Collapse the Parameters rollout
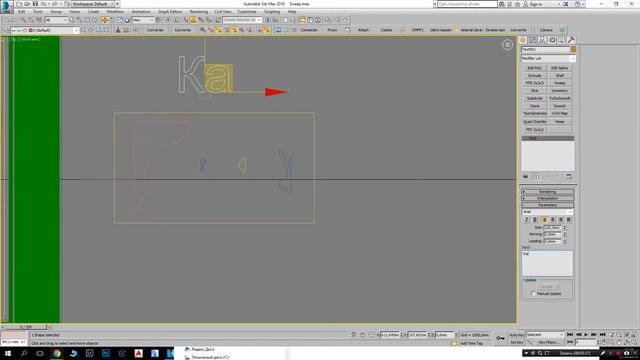 [x=547, y=205]
